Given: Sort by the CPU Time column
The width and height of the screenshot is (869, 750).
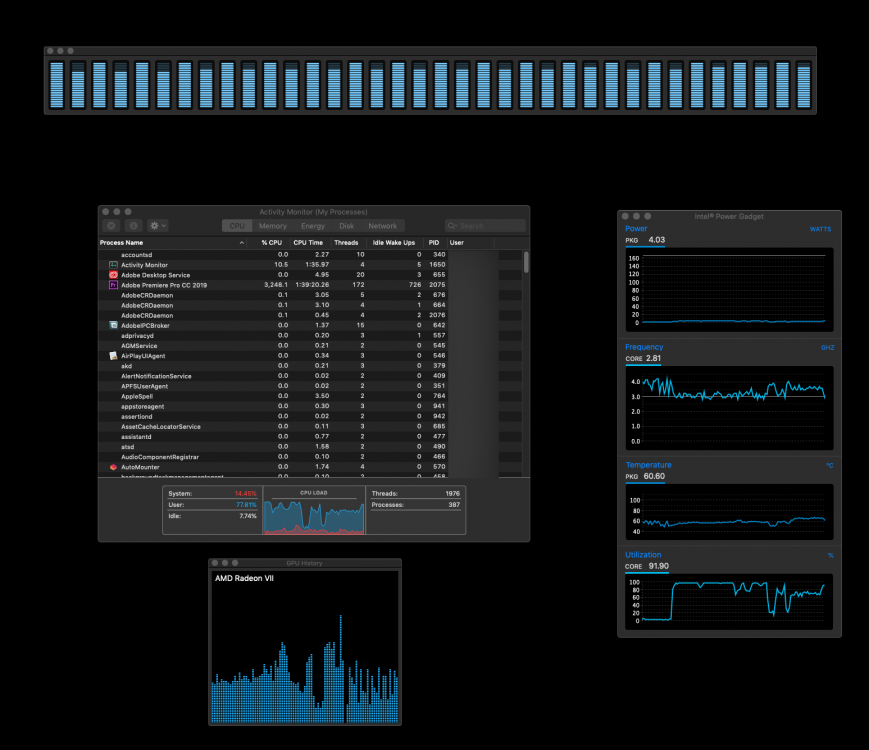Looking at the screenshot, I should 308,243.
